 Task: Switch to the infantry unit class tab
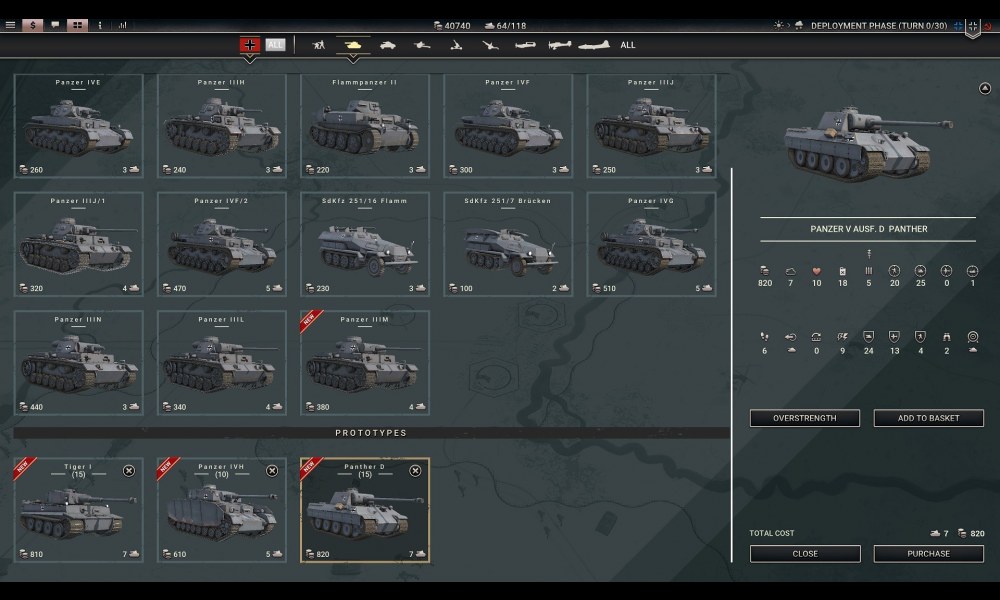[x=319, y=45]
